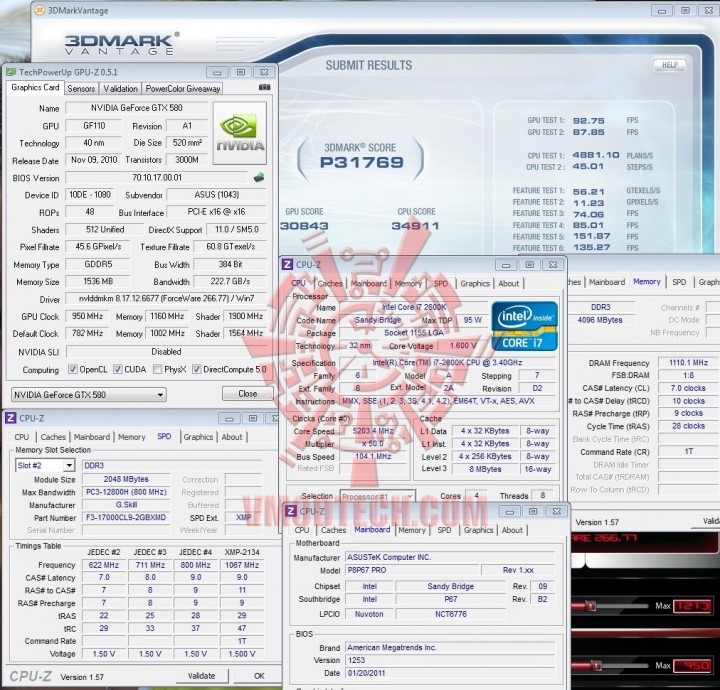Click GPU-Z title bar app icon

tap(11, 72)
